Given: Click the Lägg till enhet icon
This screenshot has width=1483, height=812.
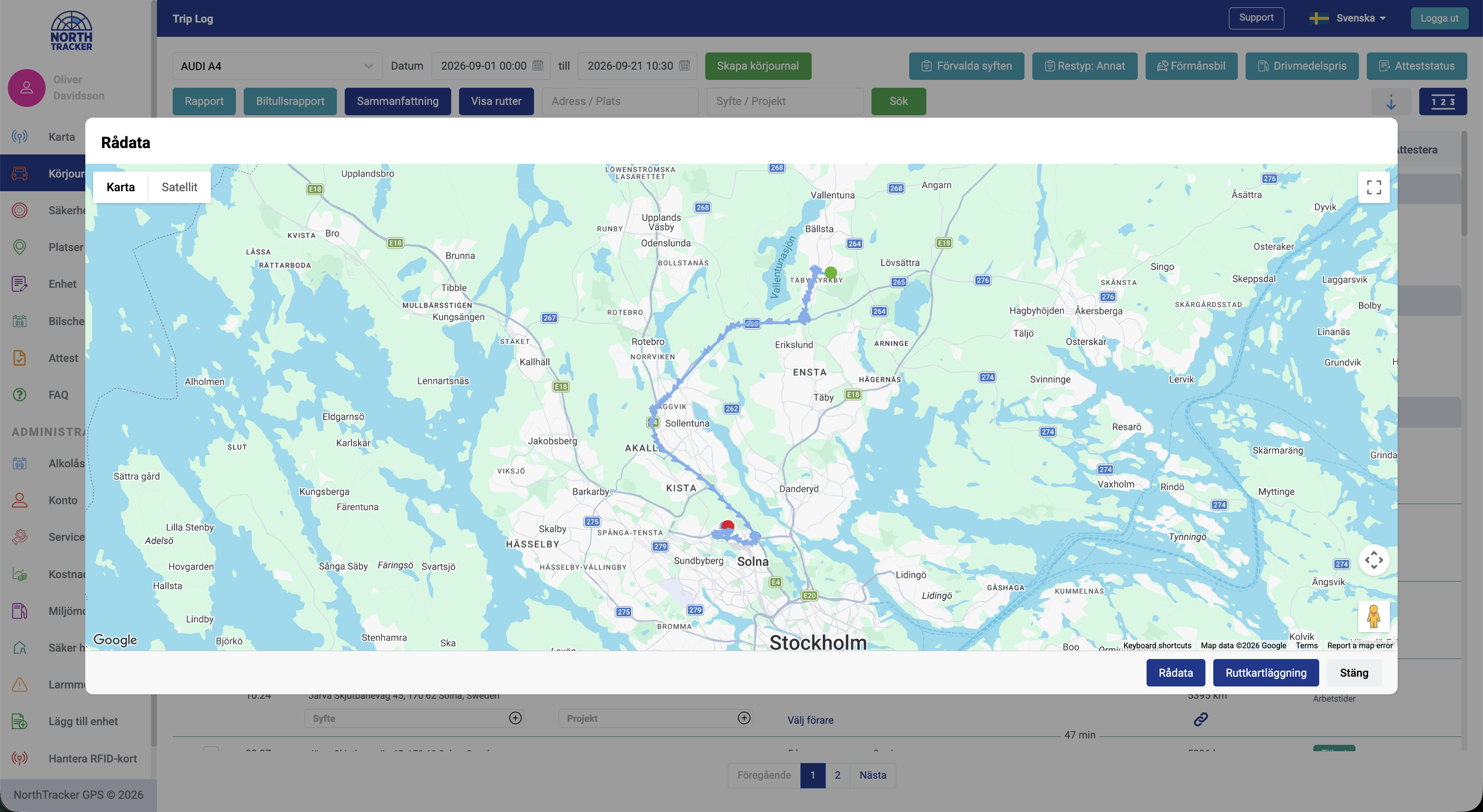Looking at the screenshot, I should (20, 722).
